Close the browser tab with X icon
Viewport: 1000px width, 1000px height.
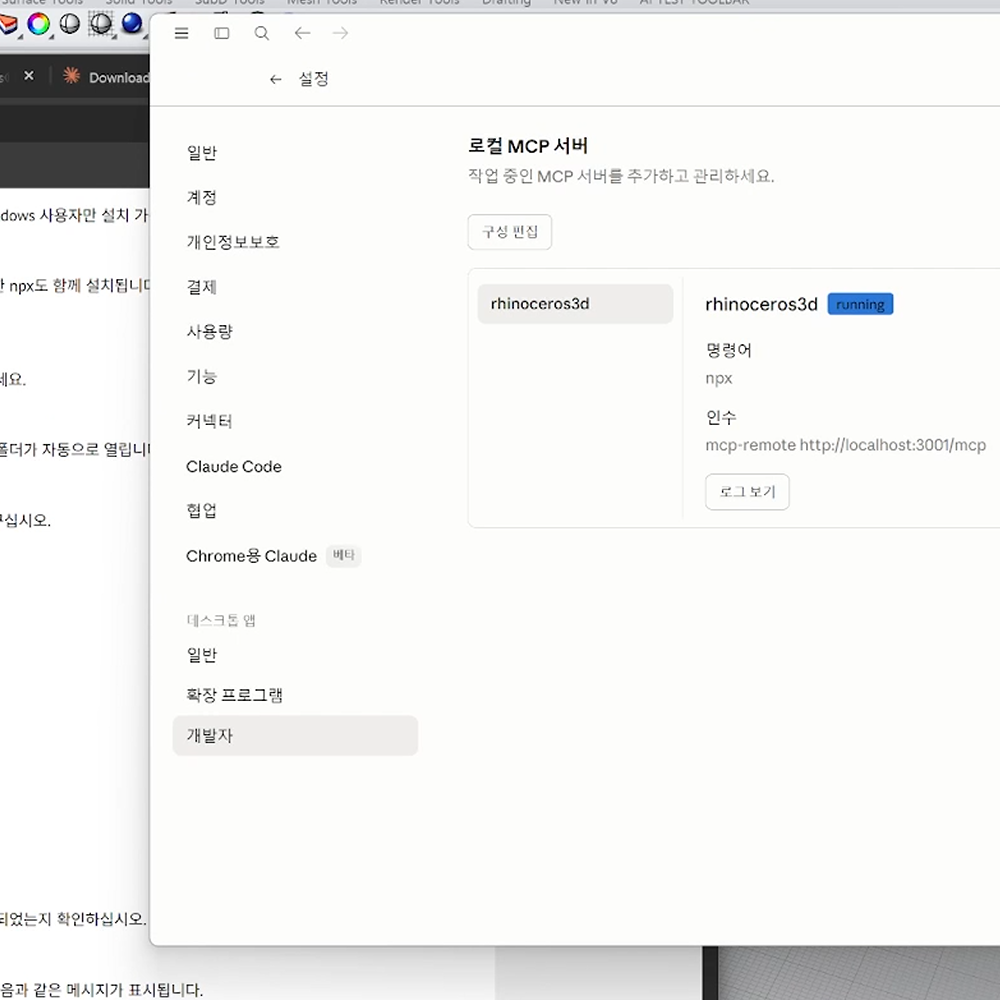[x=29, y=76]
